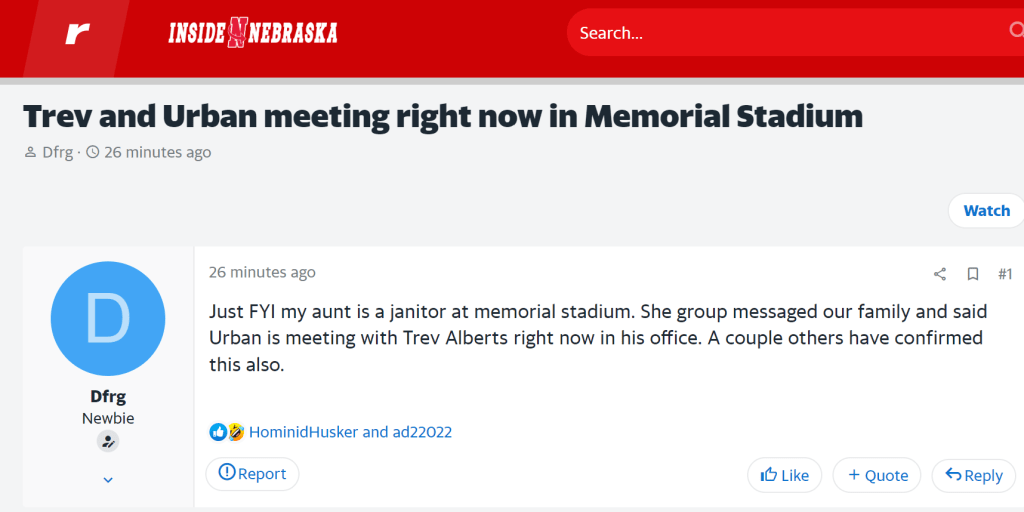Click the Rivals 'r' logo icon
The image size is (1024, 512).
point(77,34)
